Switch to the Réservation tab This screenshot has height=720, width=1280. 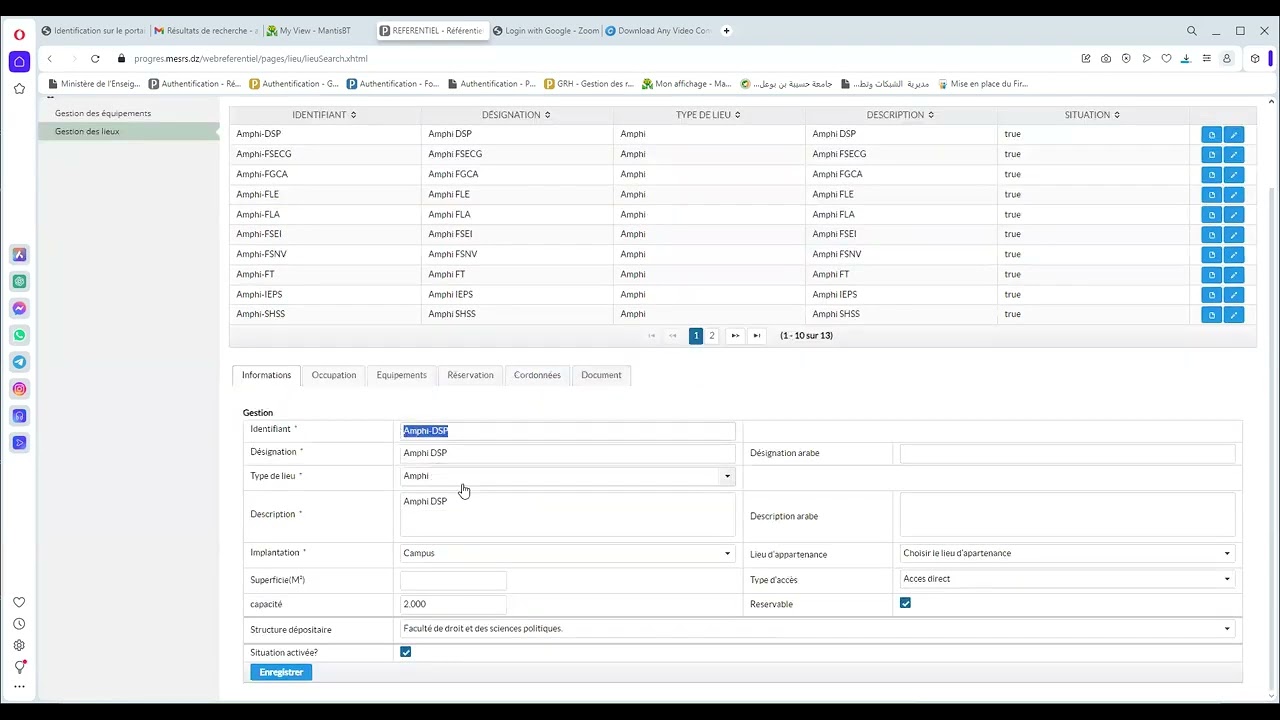click(470, 375)
